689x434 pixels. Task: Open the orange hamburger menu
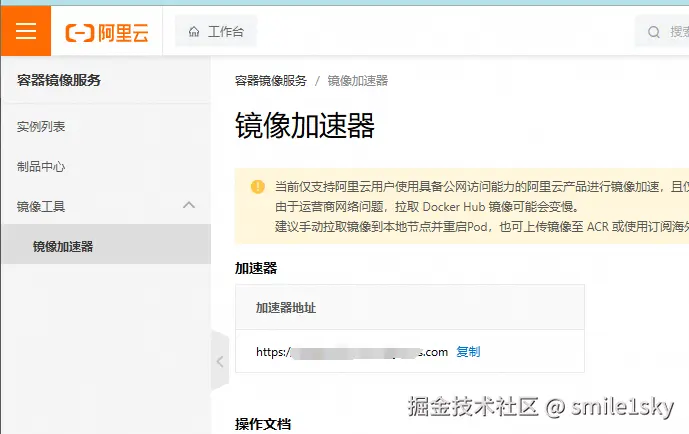[26, 31]
